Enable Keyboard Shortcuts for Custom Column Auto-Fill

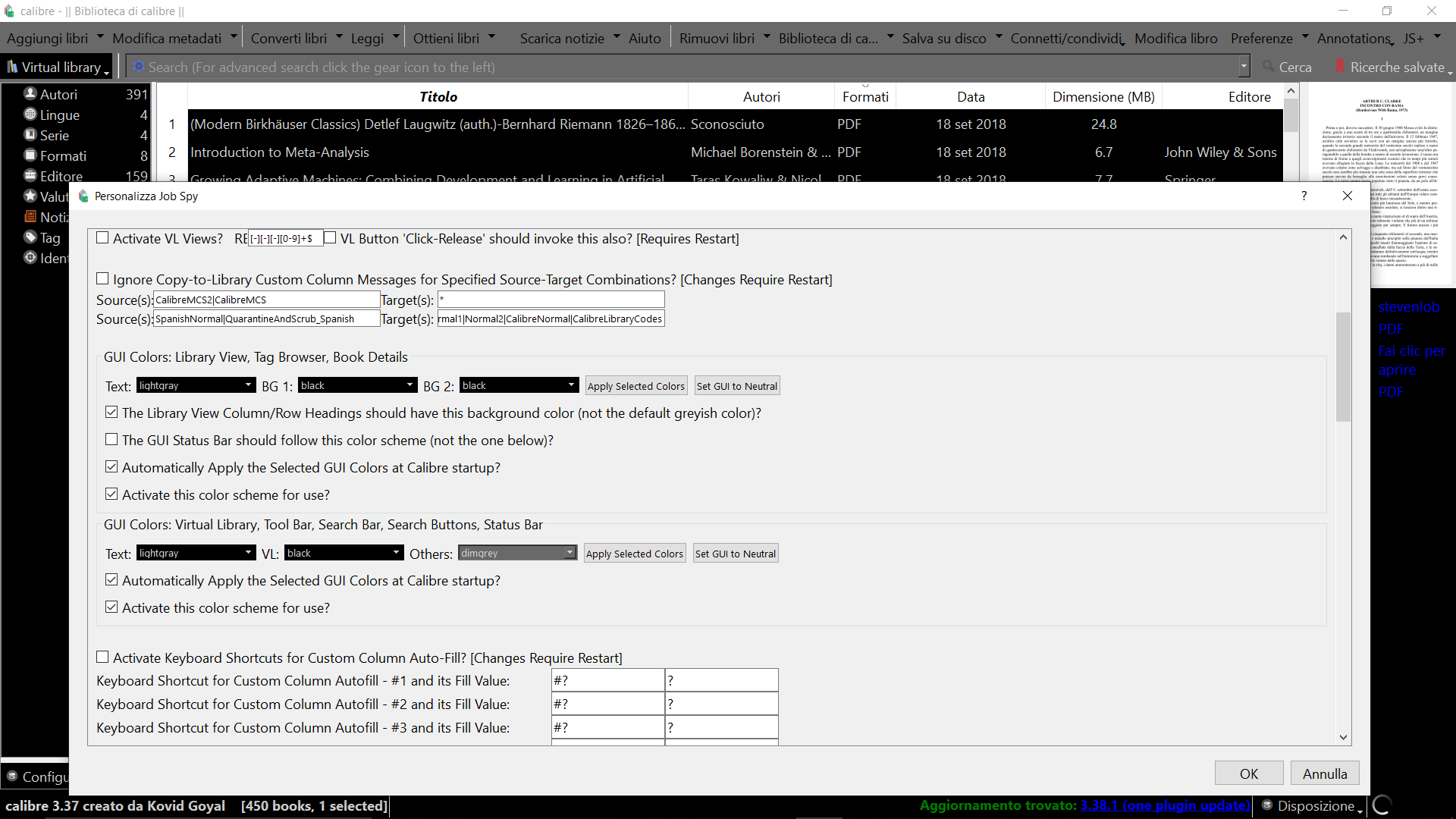tap(102, 657)
